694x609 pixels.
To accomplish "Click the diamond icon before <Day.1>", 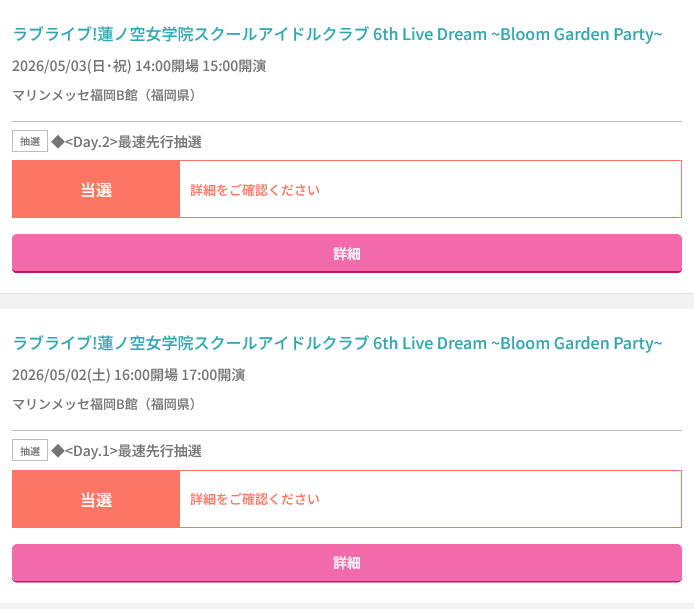I will tap(58, 451).
